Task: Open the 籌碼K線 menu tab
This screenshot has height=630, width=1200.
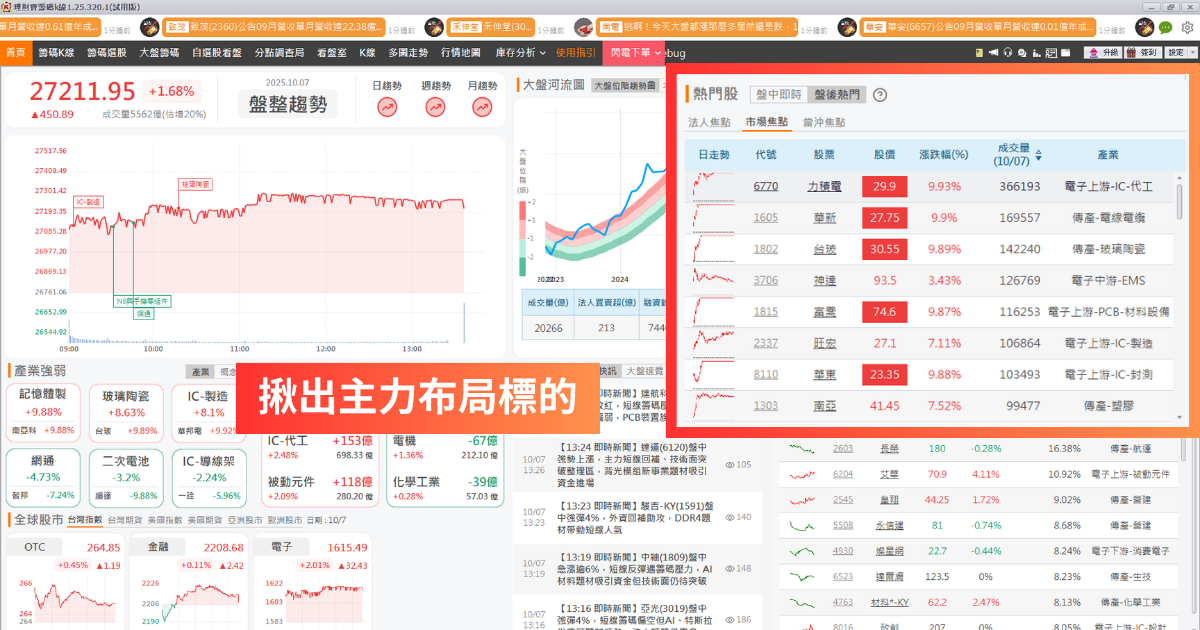Action: click(56, 52)
